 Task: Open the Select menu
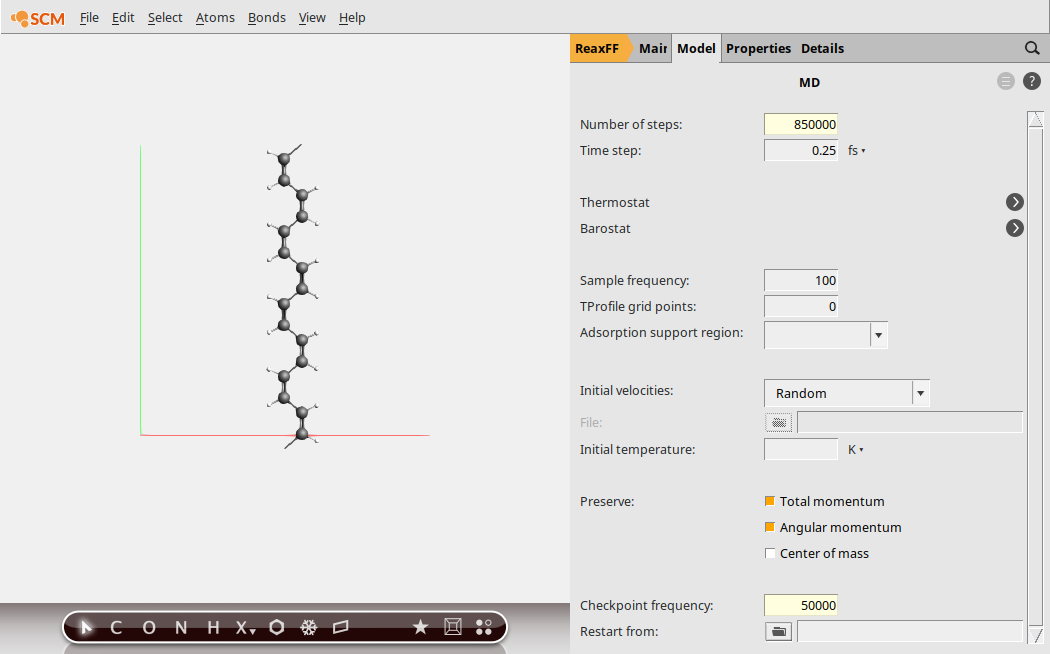pos(165,18)
